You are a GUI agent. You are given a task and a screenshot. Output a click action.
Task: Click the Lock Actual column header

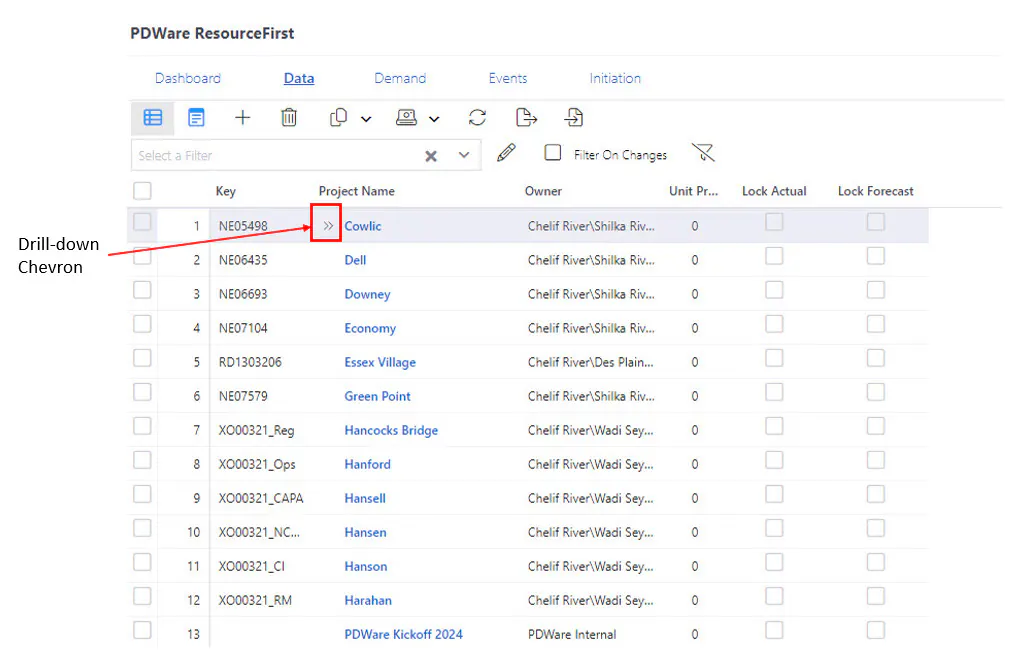tap(774, 191)
